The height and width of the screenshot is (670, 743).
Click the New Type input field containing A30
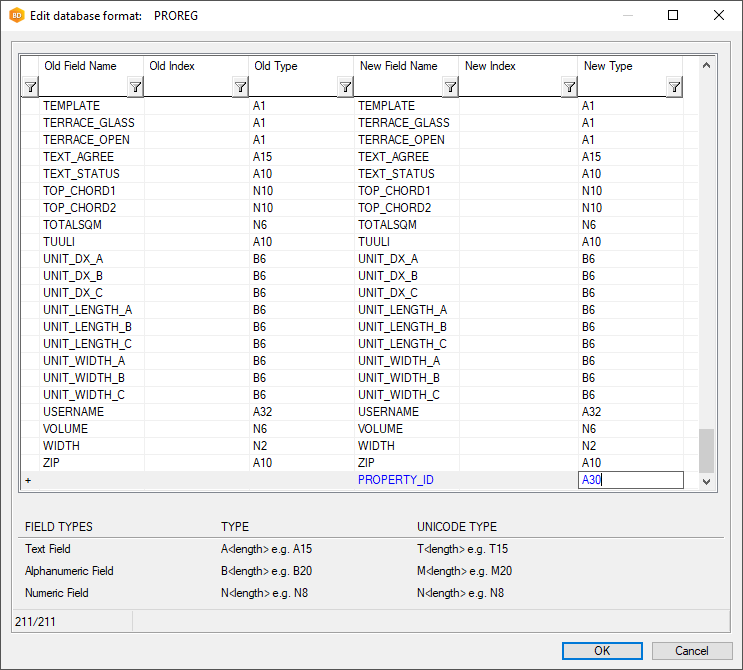pyautogui.click(x=630, y=480)
